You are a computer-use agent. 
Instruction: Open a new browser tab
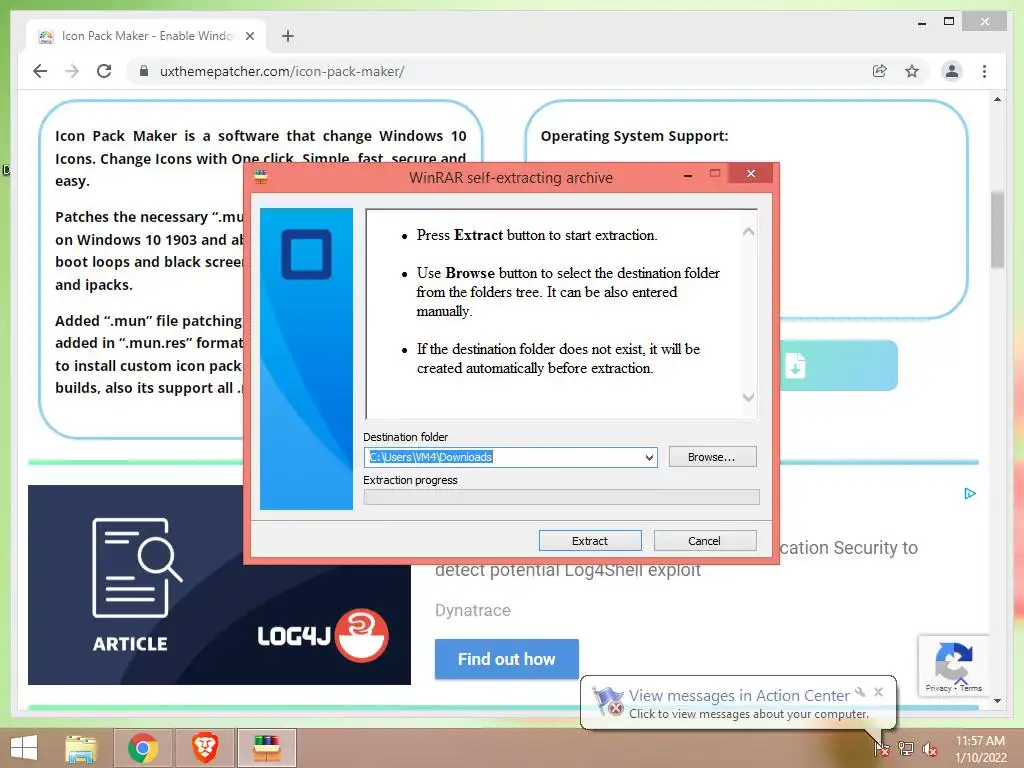[x=288, y=36]
